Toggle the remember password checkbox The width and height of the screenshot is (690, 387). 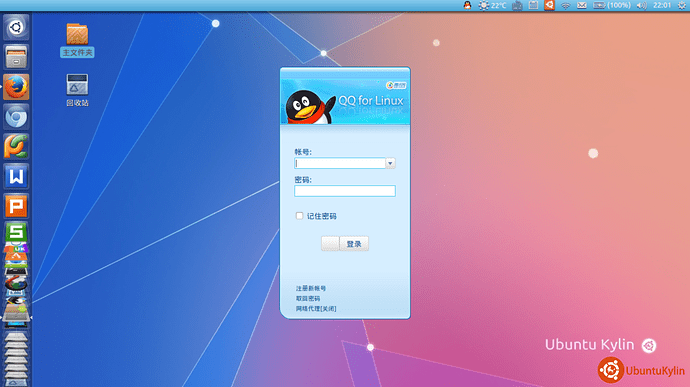point(299,216)
